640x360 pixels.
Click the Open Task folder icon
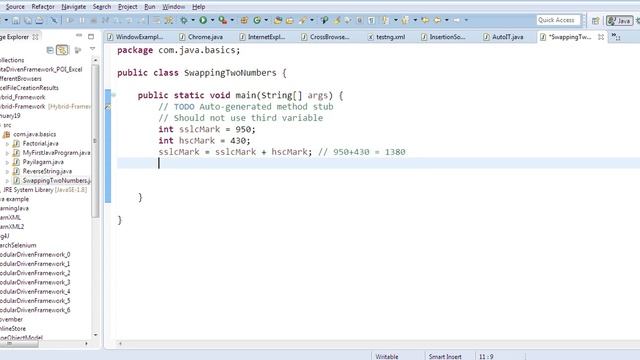(289, 20)
